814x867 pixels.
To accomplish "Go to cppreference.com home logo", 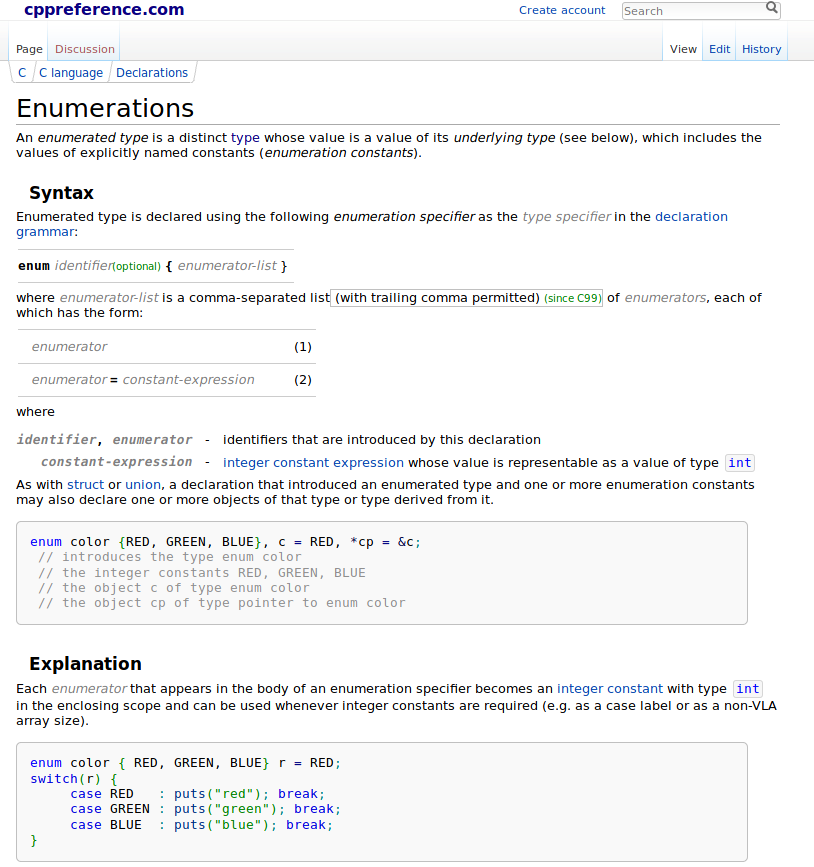I will pos(104,10).
